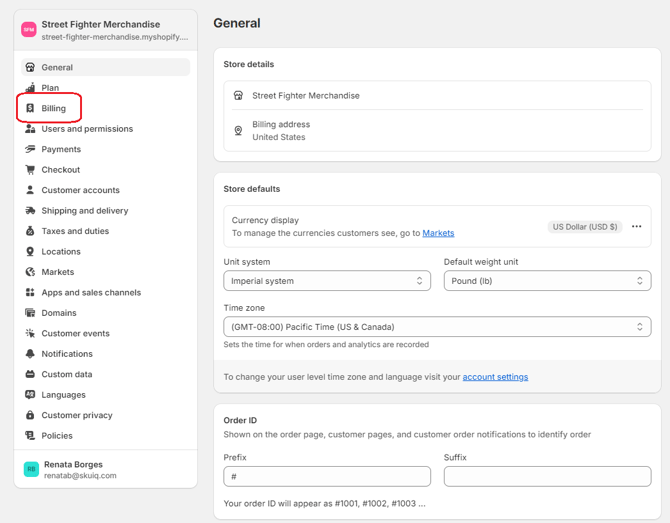Open the Unit system dropdown
Image resolution: width=670 pixels, height=523 pixels.
(x=327, y=281)
